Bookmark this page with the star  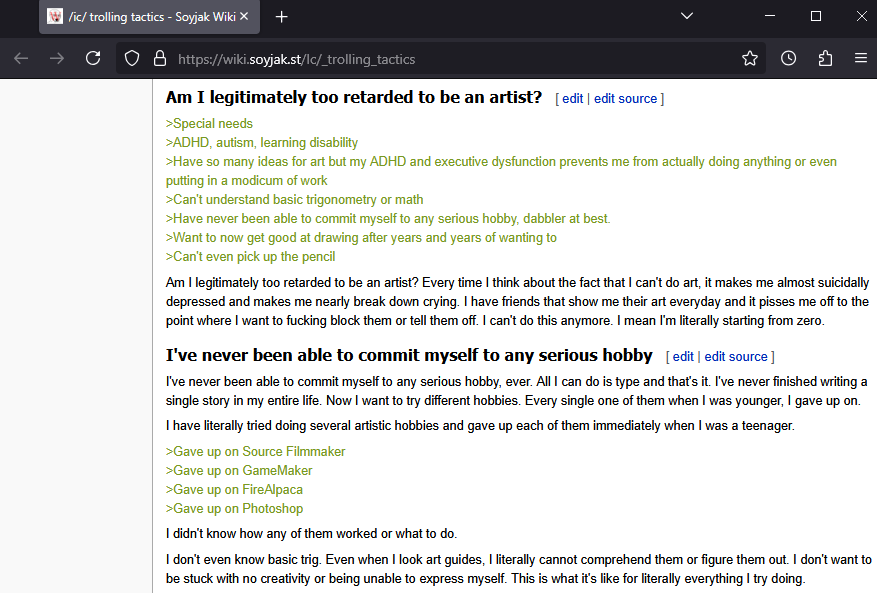pyautogui.click(x=749, y=58)
